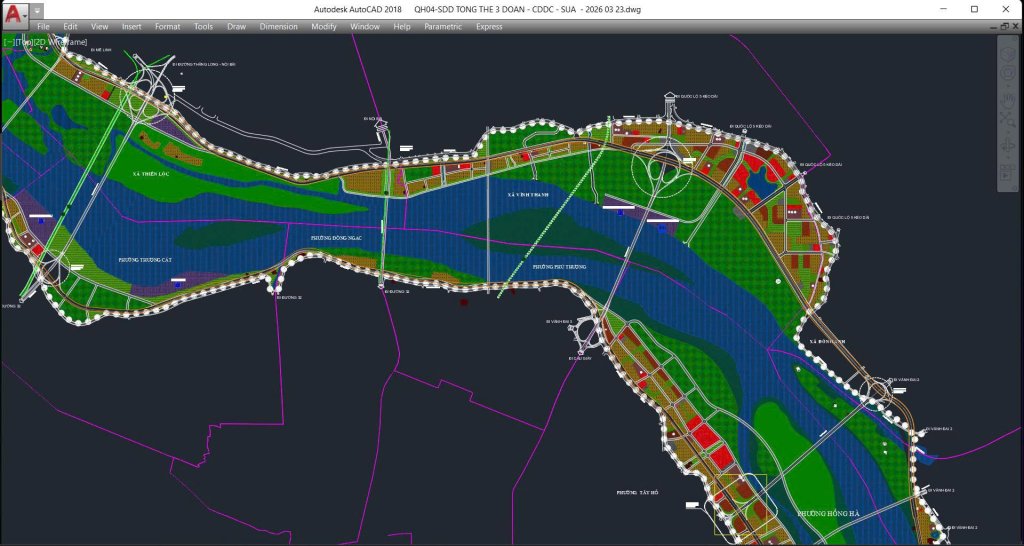Viewport: 1024px width, 546px height.
Task: Open the ShowMotion tool on navigation bar
Action: click(1008, 171)
